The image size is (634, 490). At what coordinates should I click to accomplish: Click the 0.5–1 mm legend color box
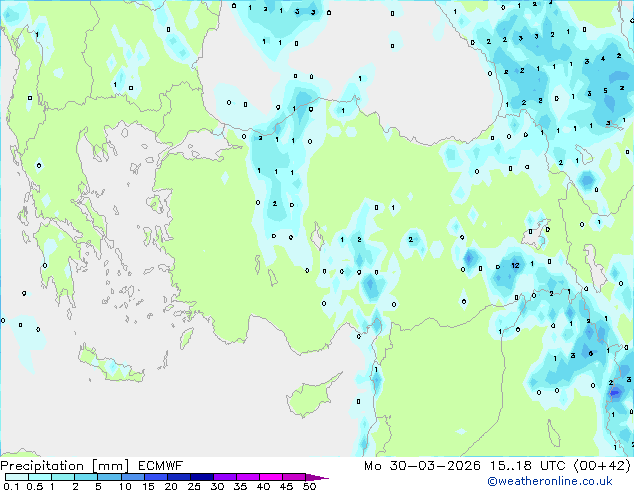coord(40,477)
